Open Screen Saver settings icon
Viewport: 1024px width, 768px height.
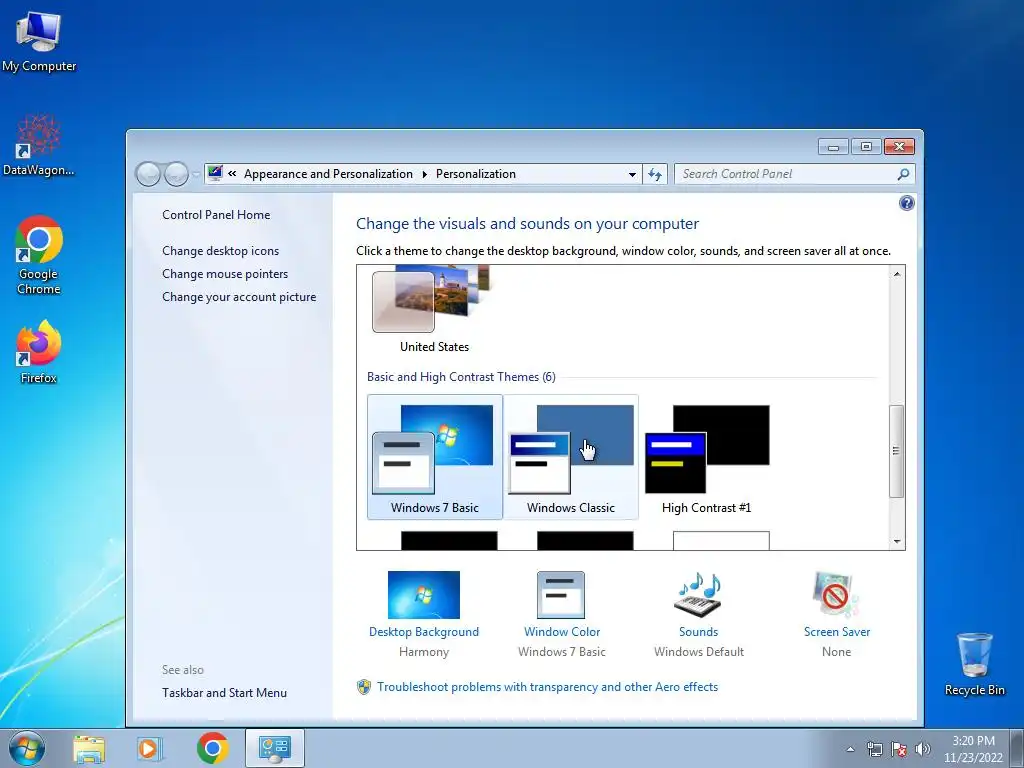836,595
